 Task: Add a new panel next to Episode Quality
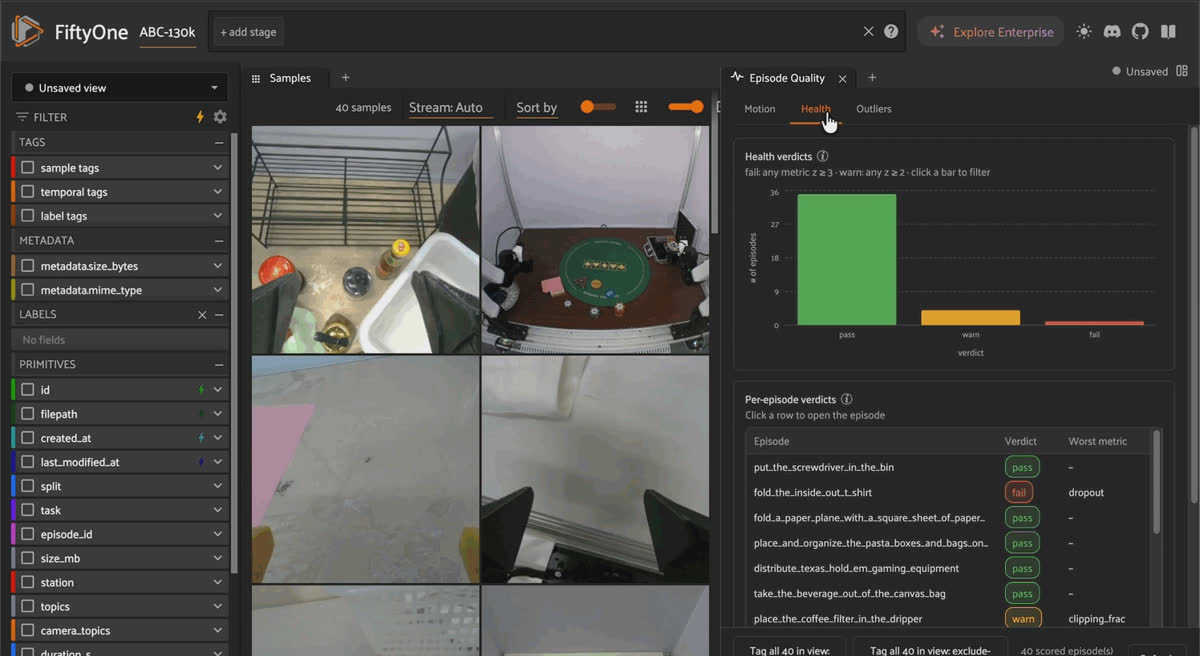(x=872, y=78)
